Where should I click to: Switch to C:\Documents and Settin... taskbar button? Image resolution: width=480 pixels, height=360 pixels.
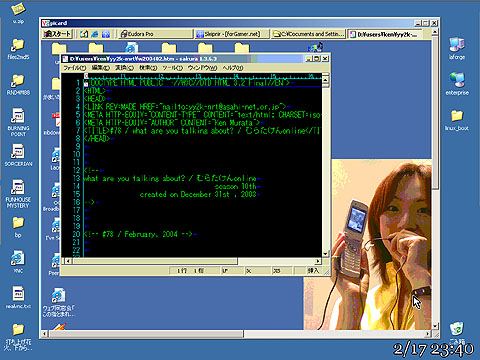308,34
